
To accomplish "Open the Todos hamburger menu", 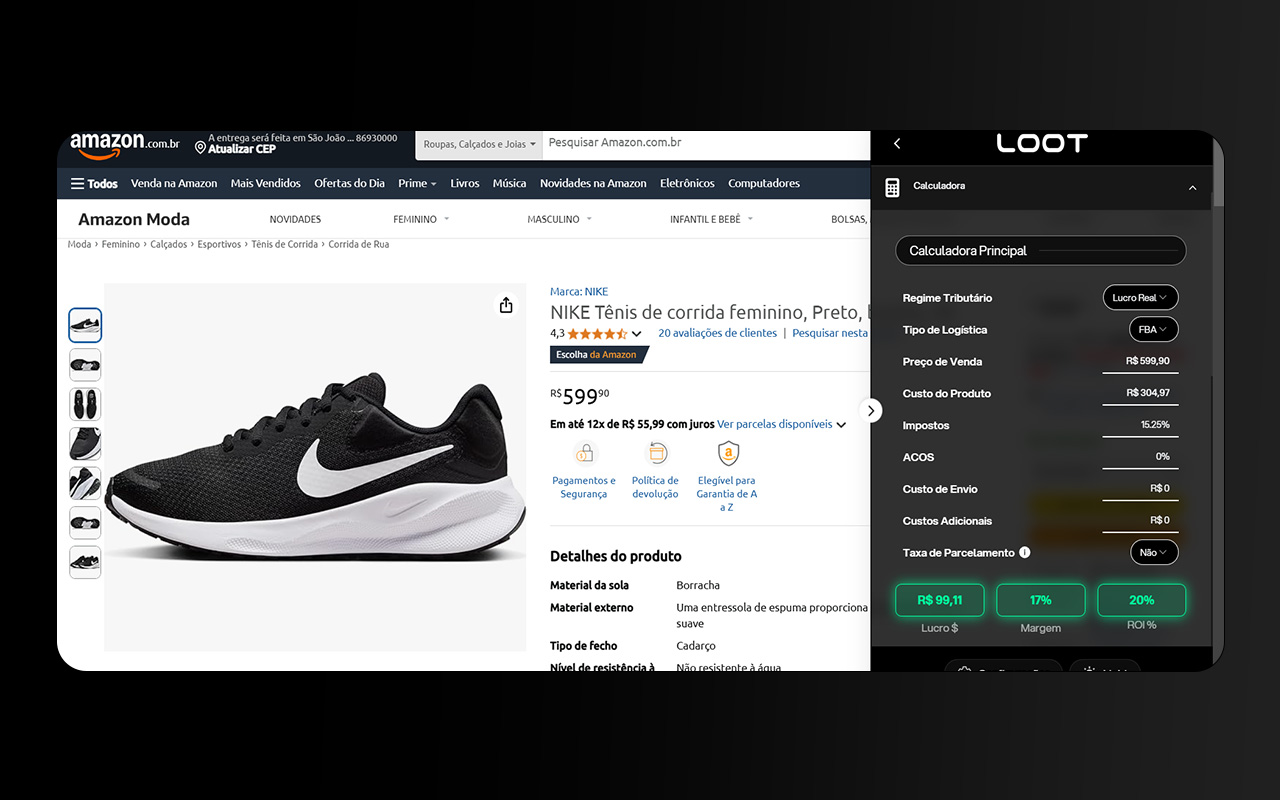I will click(94, 183).
